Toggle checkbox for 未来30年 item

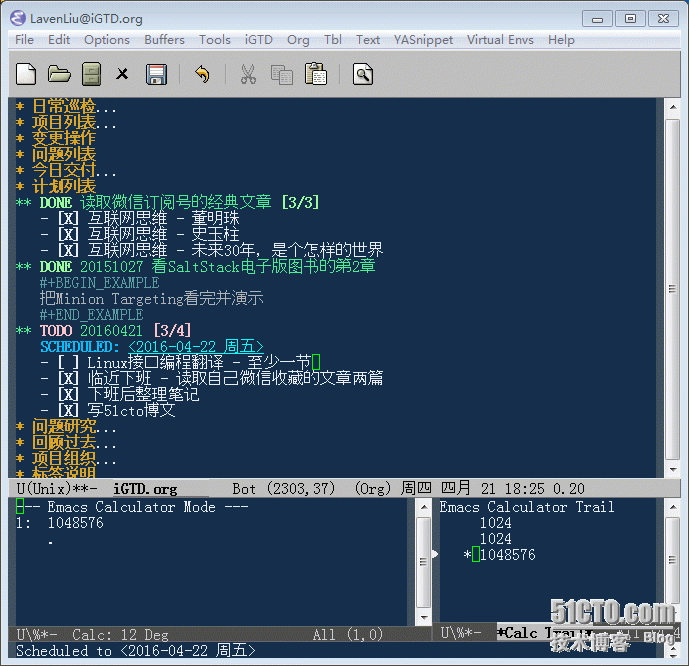(x=68, y=250)
